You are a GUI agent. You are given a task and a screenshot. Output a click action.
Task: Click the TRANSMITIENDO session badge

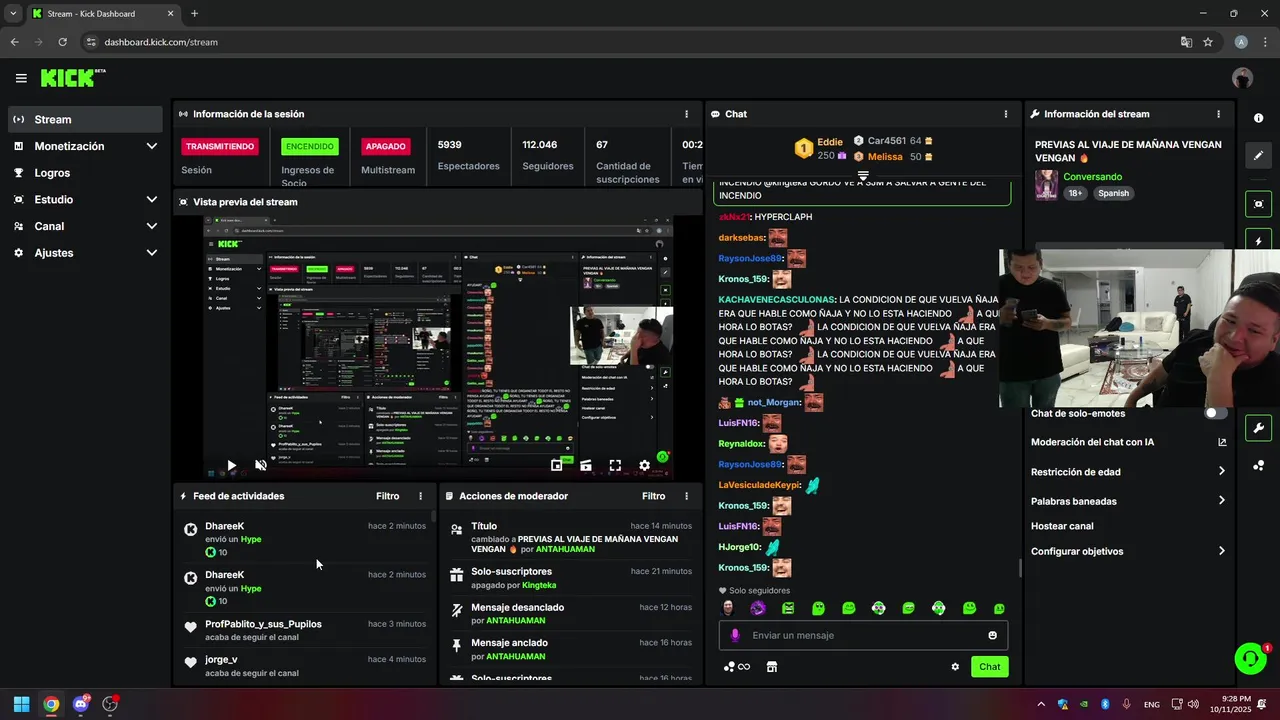[x=219, y=146]
